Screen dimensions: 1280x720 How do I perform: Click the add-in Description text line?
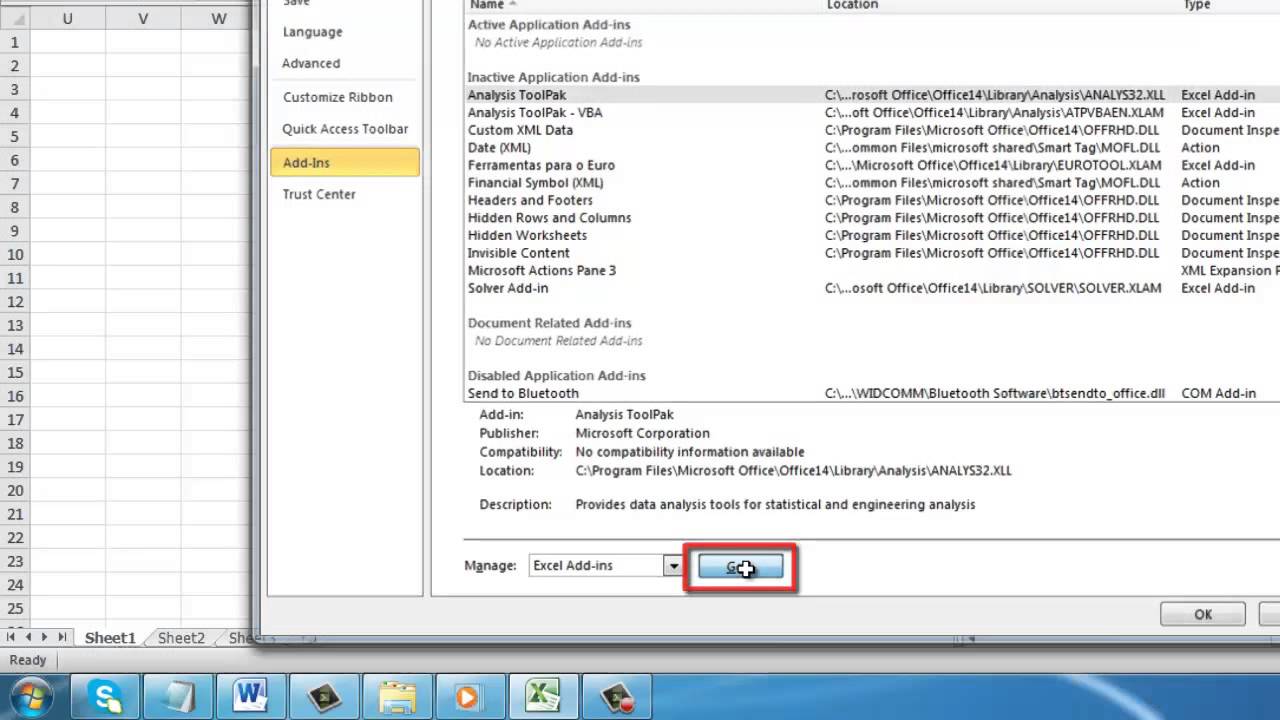[x=775, y=505]
